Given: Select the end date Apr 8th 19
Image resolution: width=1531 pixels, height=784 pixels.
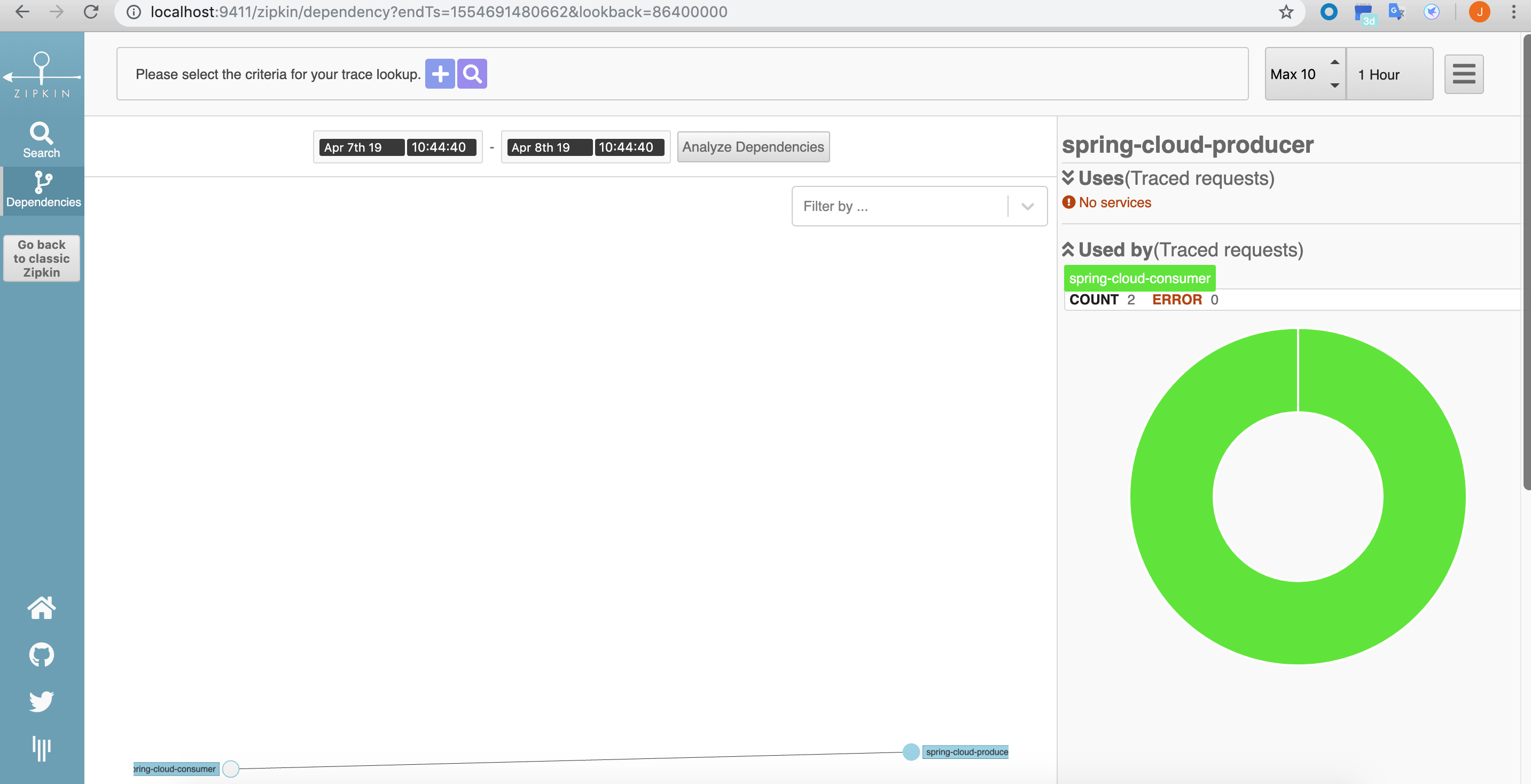Looking at the screenshot, I should [549, 147].
